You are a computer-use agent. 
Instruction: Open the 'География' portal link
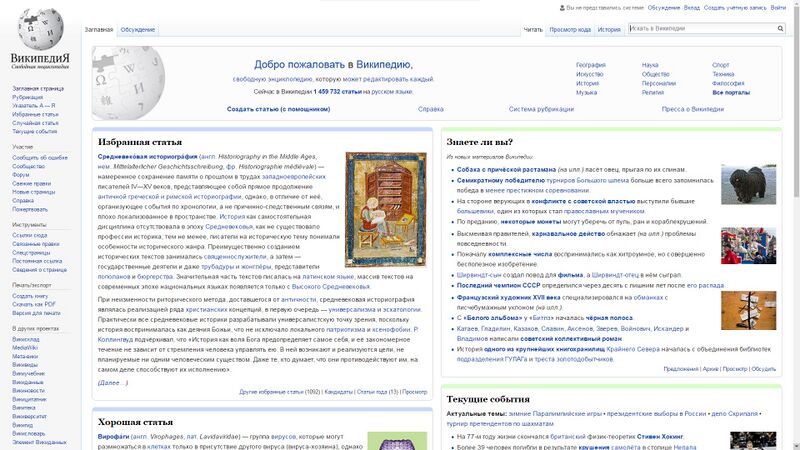point(591,65)
